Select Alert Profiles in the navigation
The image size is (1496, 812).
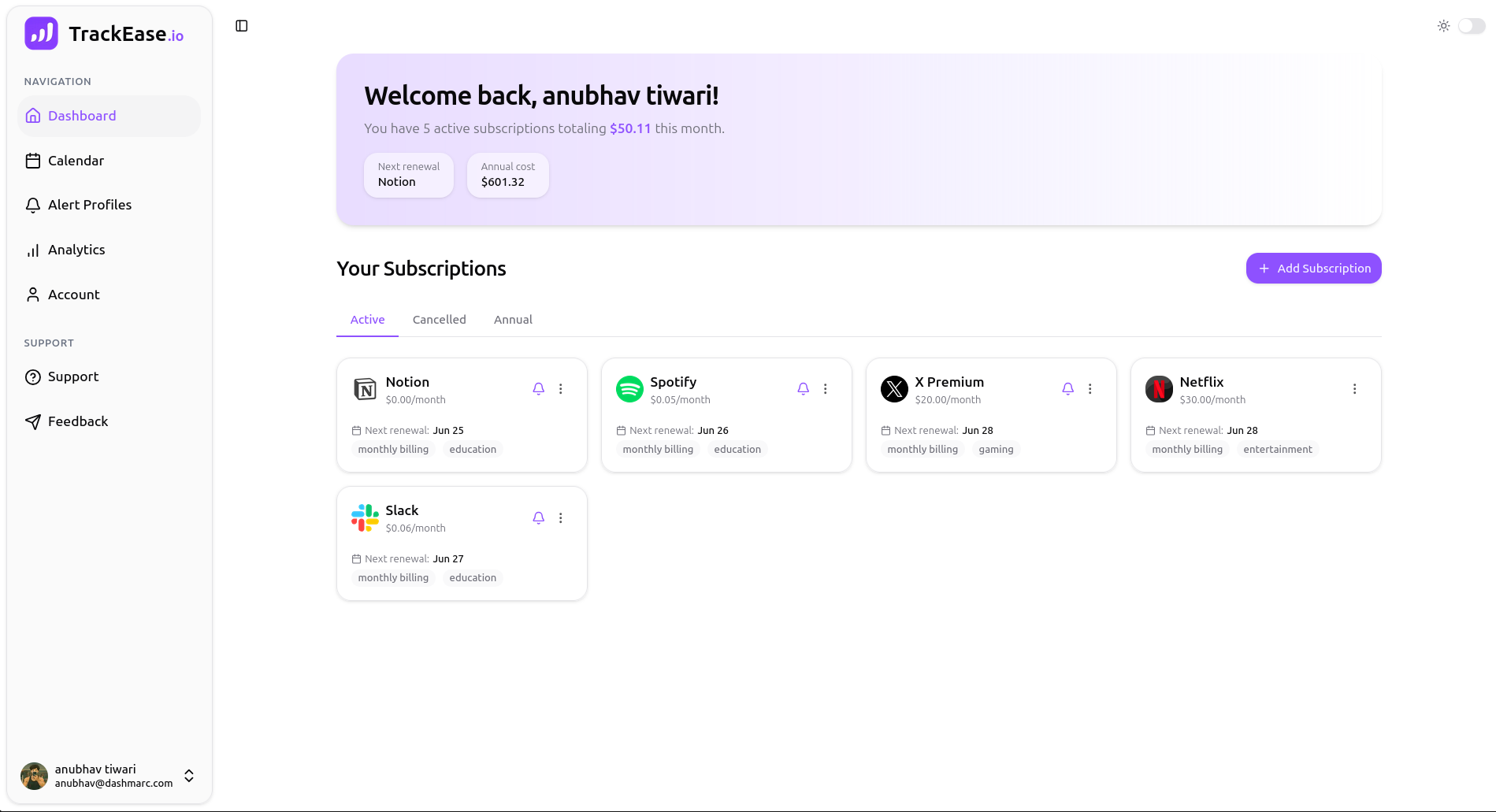pyautogui.click(x=89, y=205)
